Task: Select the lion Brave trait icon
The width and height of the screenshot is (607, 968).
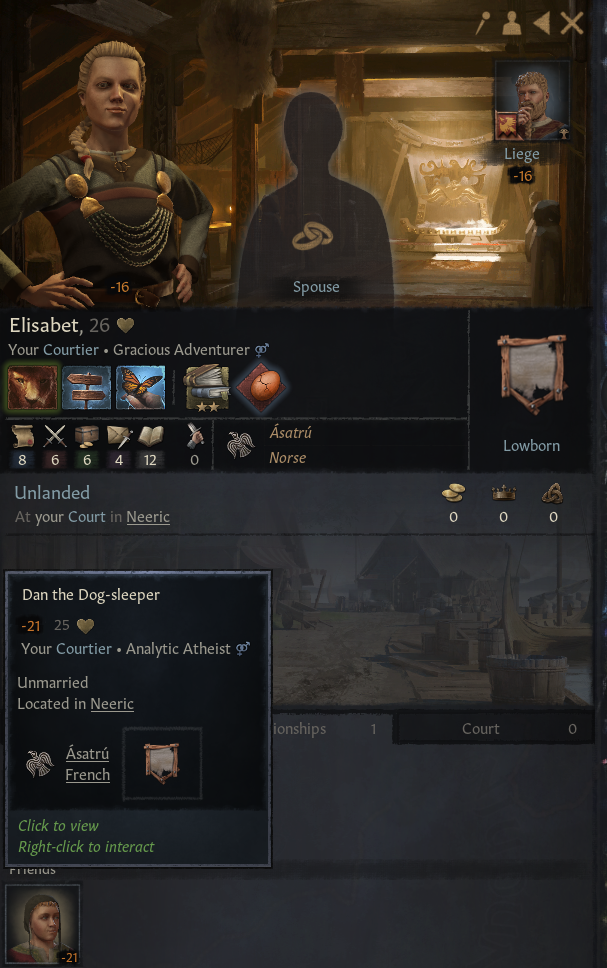Action: [33, 387]
